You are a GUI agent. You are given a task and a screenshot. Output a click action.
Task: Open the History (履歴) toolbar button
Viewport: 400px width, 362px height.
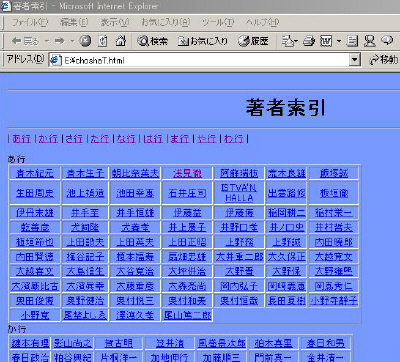click(x=253, y=41)
